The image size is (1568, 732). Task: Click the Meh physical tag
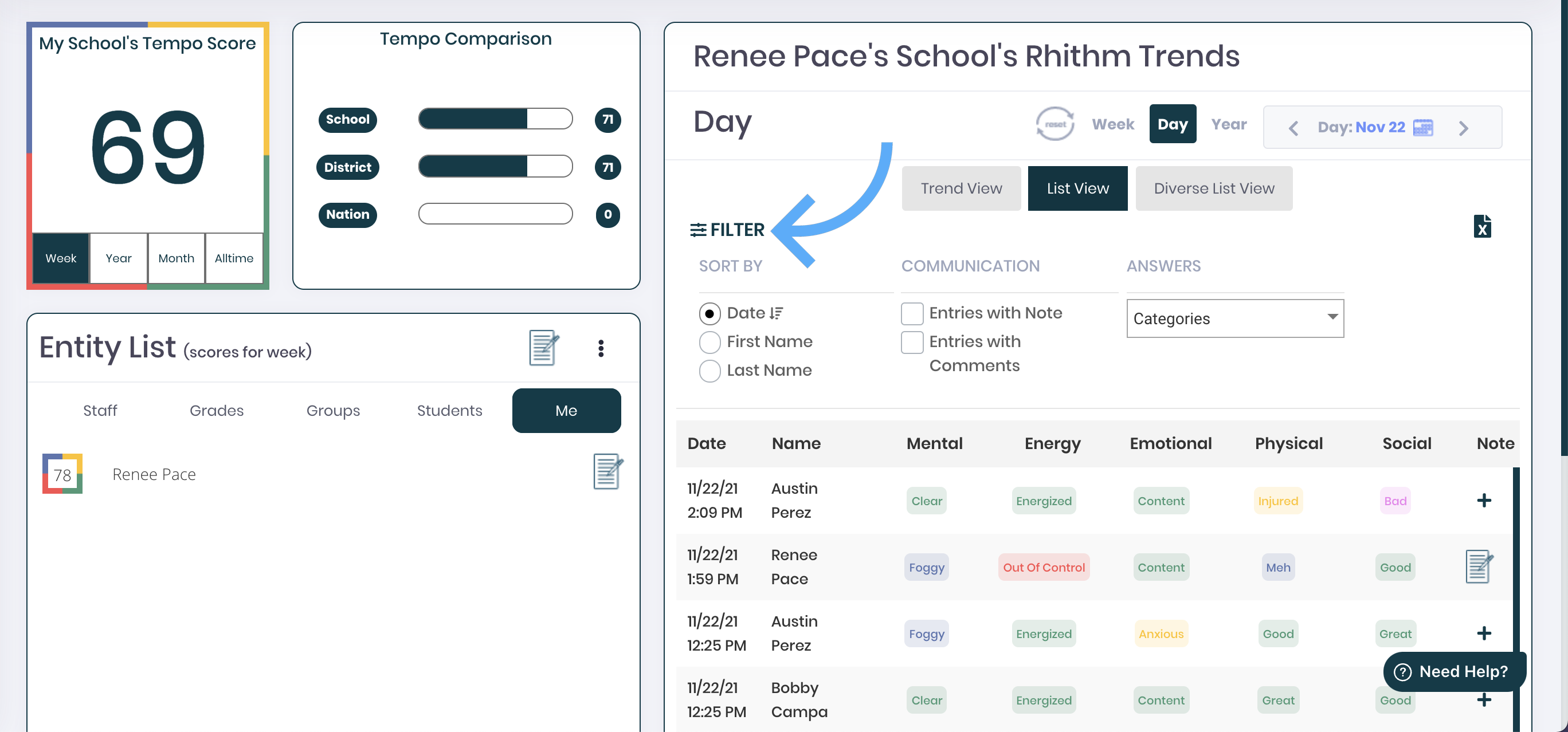1278,567
